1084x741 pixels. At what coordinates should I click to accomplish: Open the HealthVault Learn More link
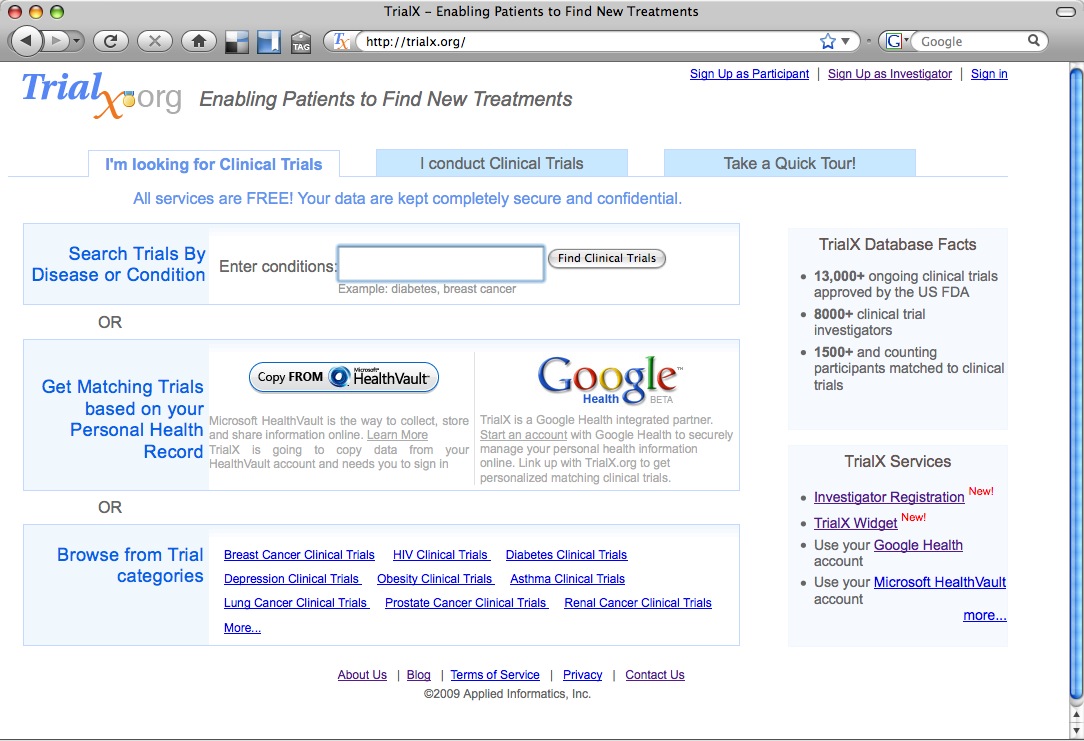[x=398, y=435]
